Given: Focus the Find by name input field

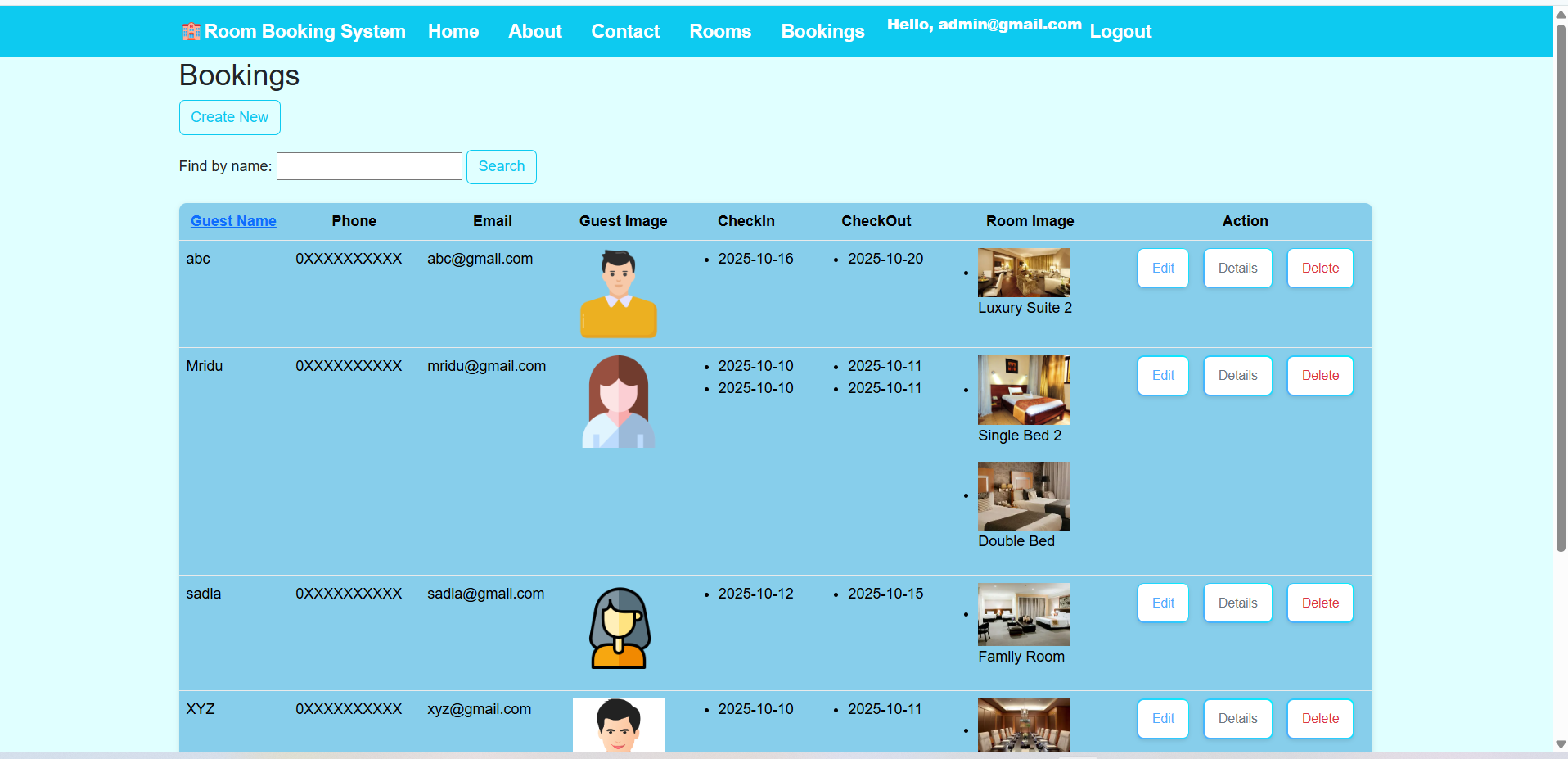Looking at the screenshot, I should pyautogui.click(x=369, y=166).
